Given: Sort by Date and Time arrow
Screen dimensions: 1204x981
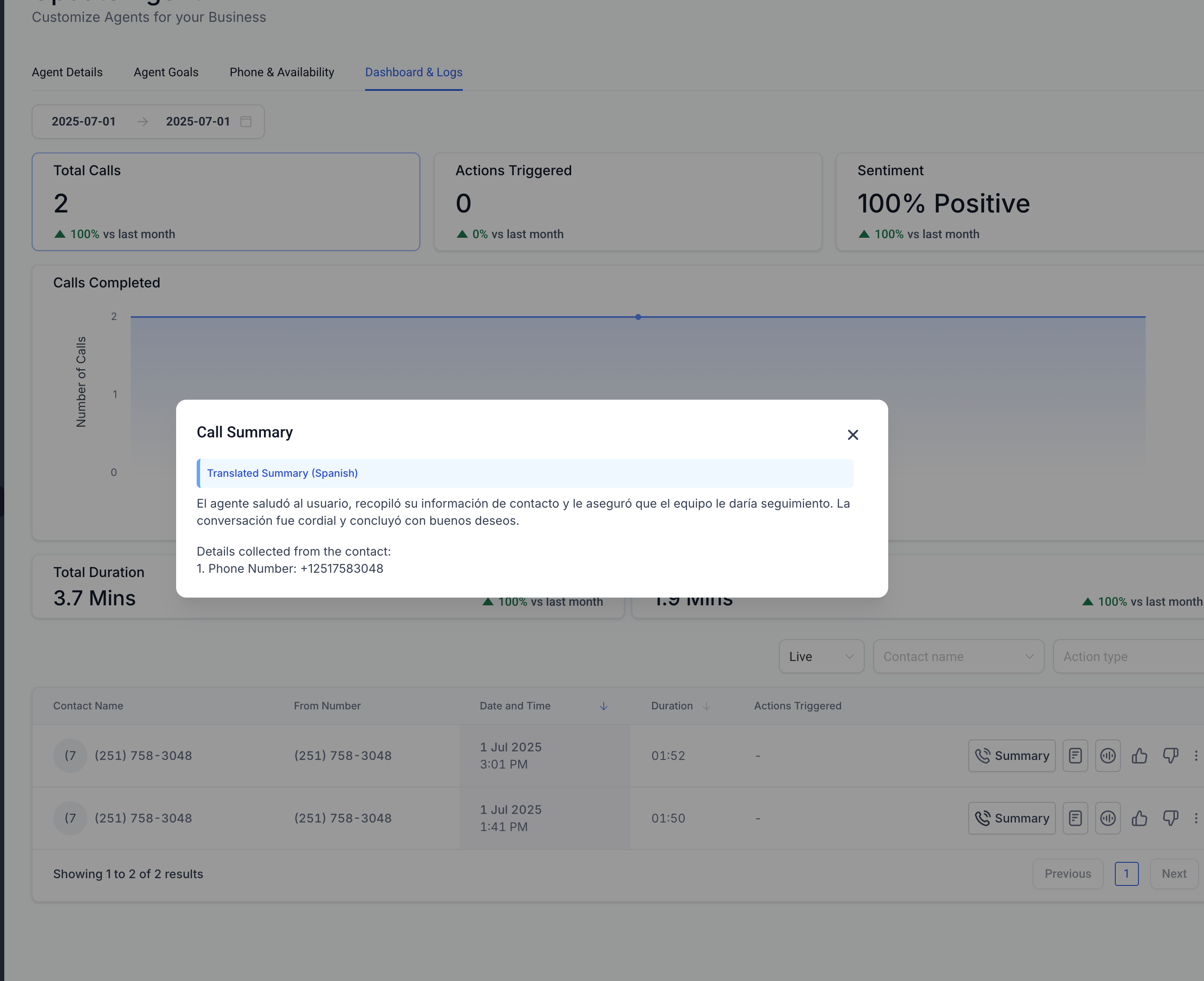Looking at the screenshot, I should tap(603, 706).
